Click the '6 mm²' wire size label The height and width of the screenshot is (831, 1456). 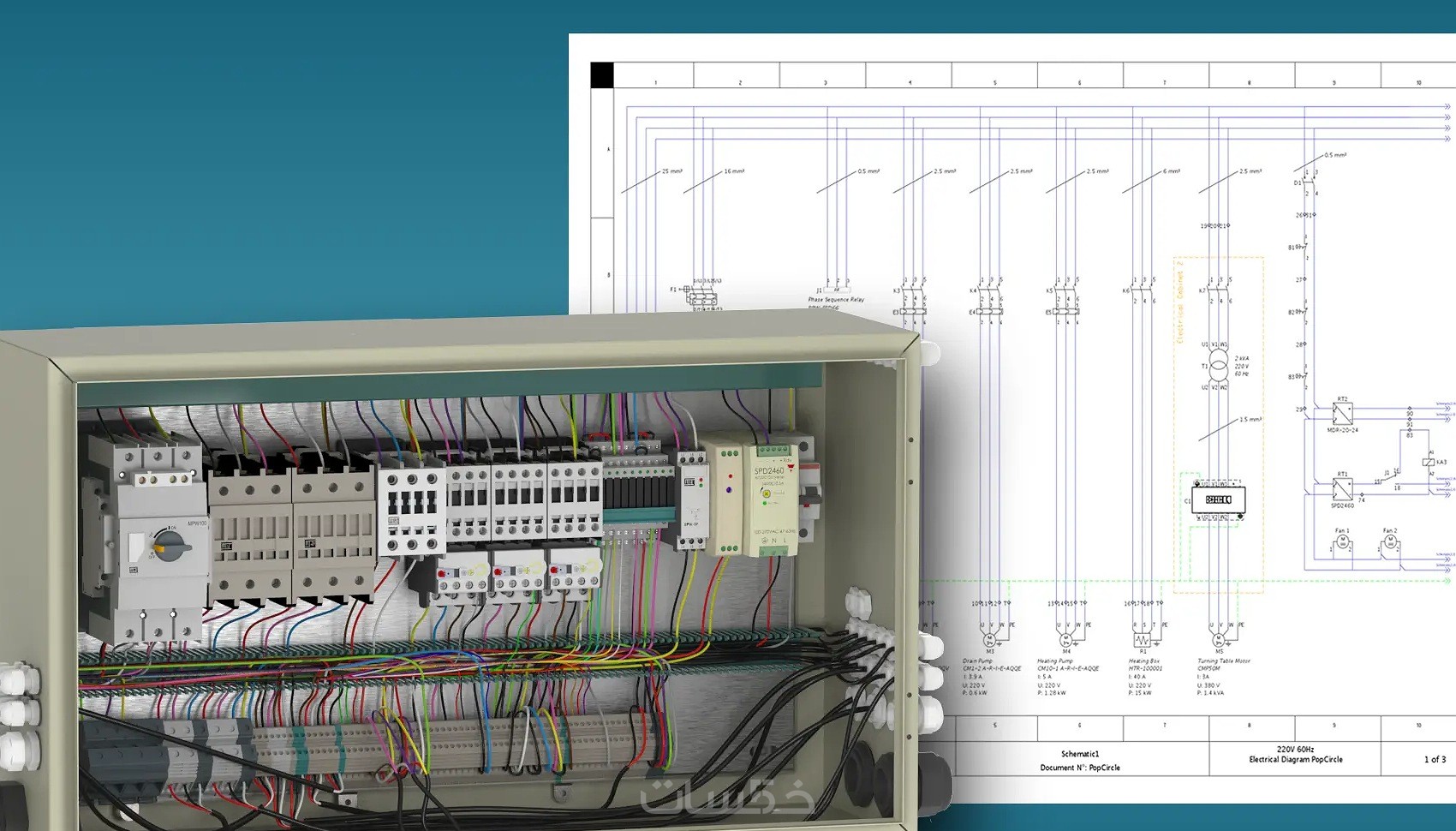click(1171, 171)
